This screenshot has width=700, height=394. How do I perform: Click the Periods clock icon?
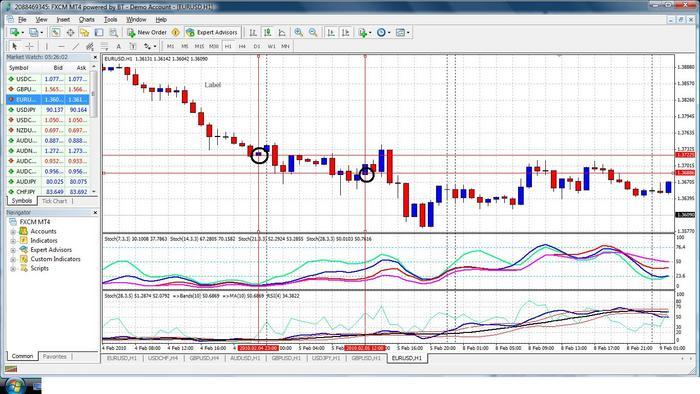pyautogui.click(x=381, y=32)
